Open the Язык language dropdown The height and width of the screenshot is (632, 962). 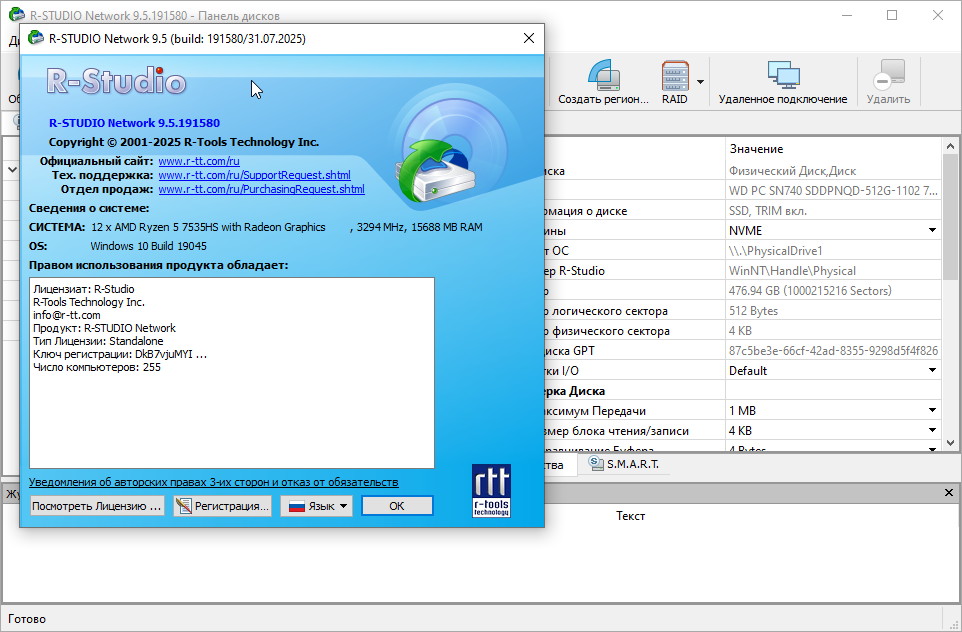(317, 506)
